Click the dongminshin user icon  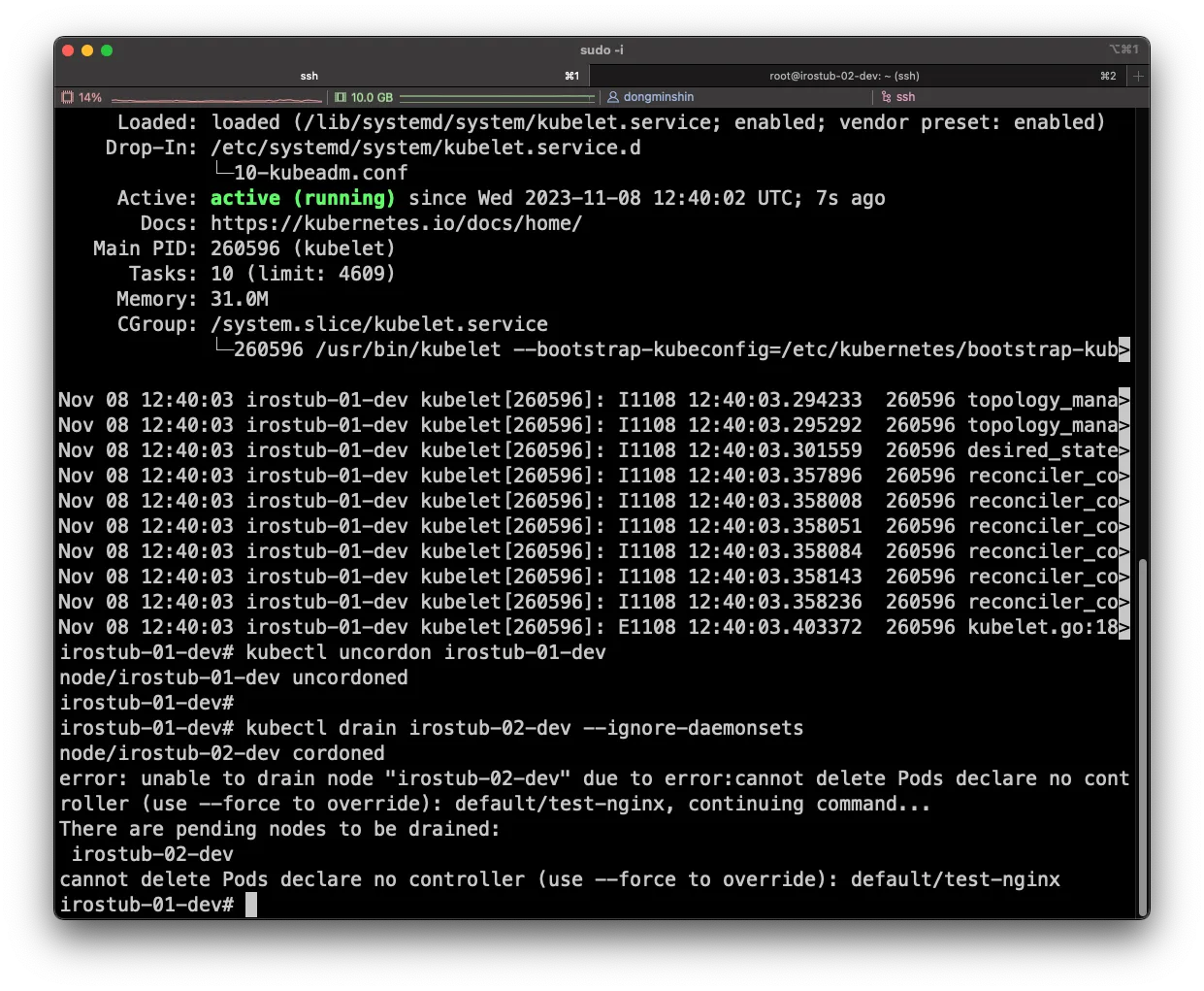pyautogui.click(x=613, y=97)
